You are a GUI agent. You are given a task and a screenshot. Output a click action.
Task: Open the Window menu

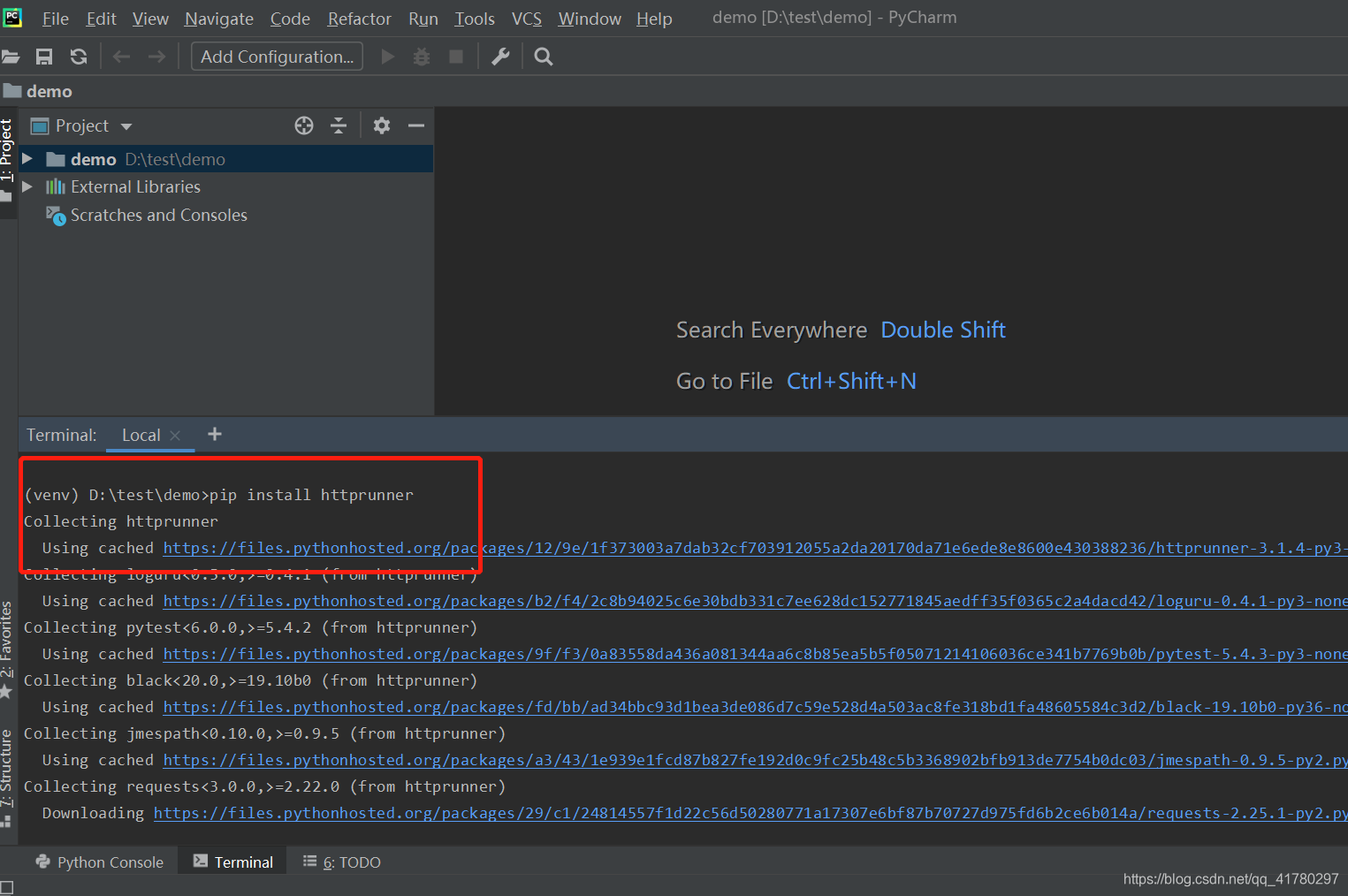[x=590, y=19]
